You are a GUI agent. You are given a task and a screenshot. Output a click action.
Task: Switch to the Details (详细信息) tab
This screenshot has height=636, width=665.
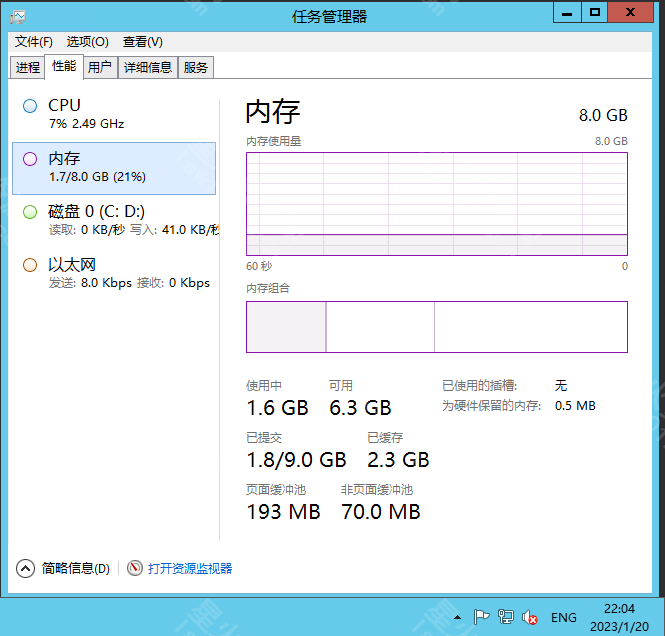point(148,67)
